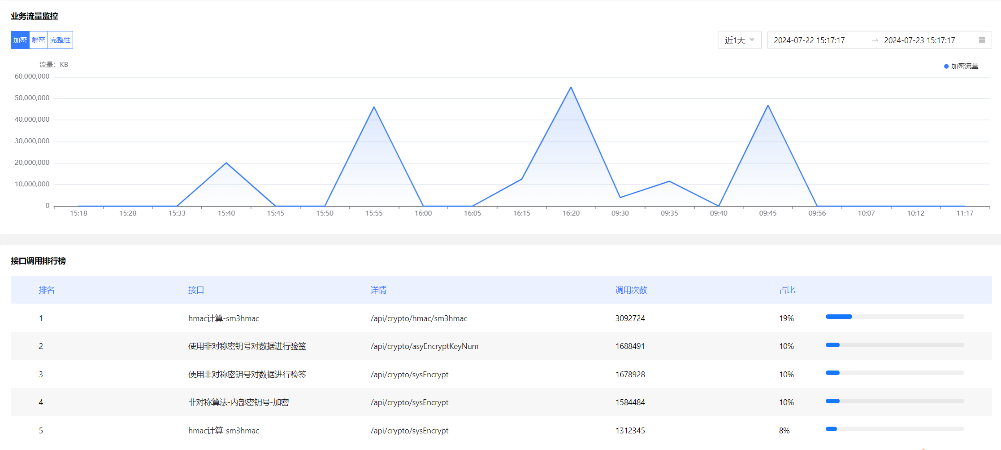Open the calendar icon in date range picker
The image size is (1001, 450).
pos(981,40)
